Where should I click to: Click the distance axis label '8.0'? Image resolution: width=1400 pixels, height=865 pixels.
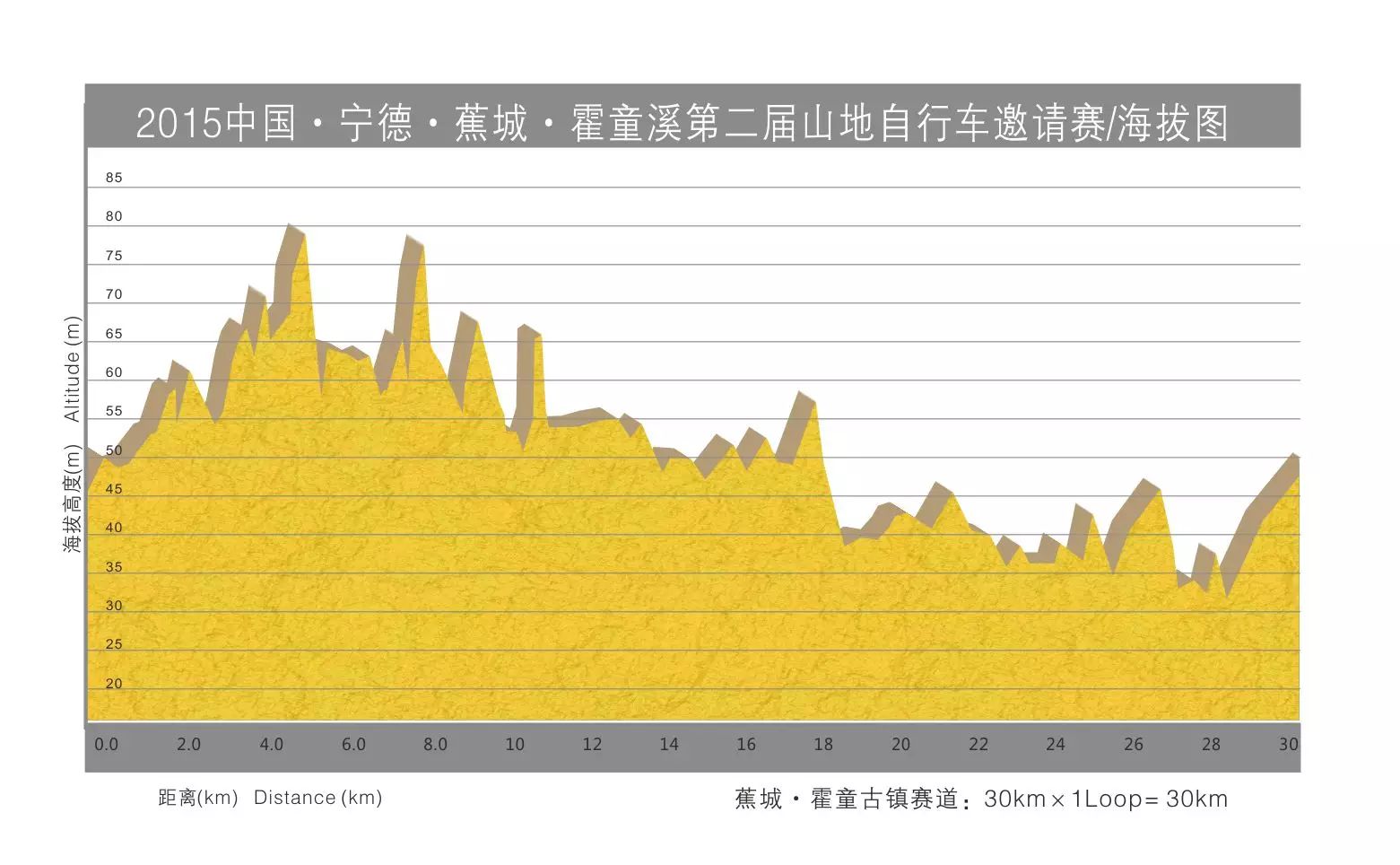[x=435, y=744]
